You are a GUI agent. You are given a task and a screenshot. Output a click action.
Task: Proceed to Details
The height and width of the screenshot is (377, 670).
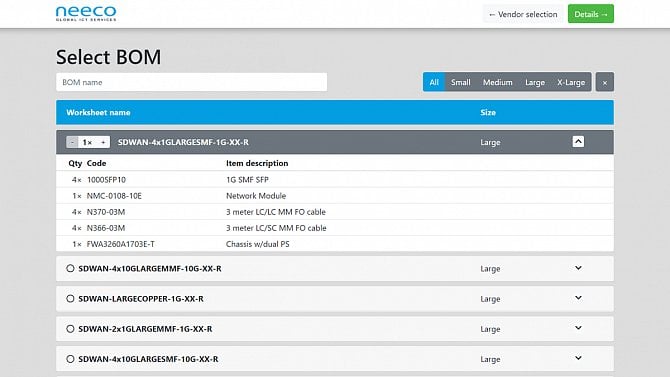coord(591,14)
